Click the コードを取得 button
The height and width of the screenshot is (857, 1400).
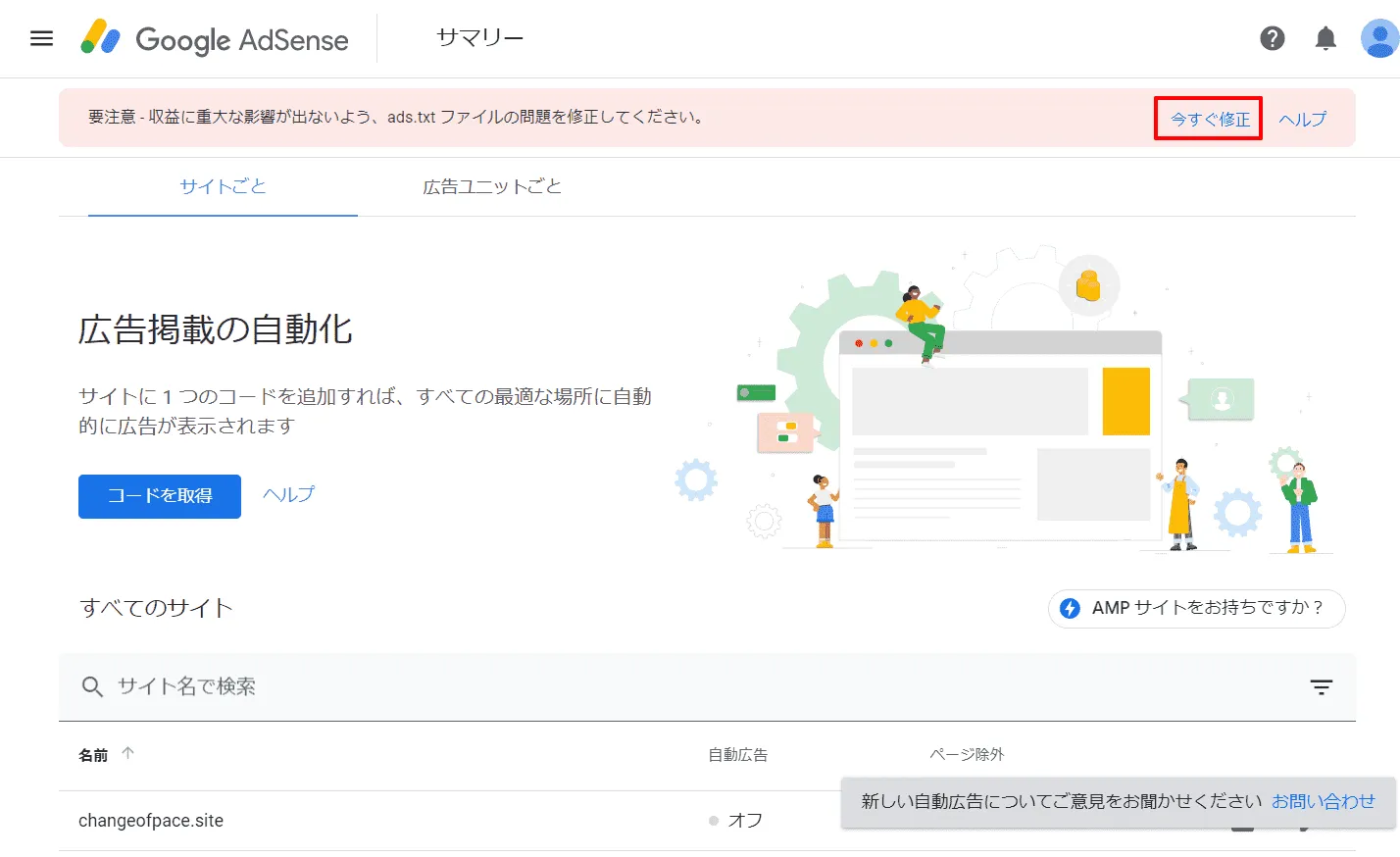(159, 496)
